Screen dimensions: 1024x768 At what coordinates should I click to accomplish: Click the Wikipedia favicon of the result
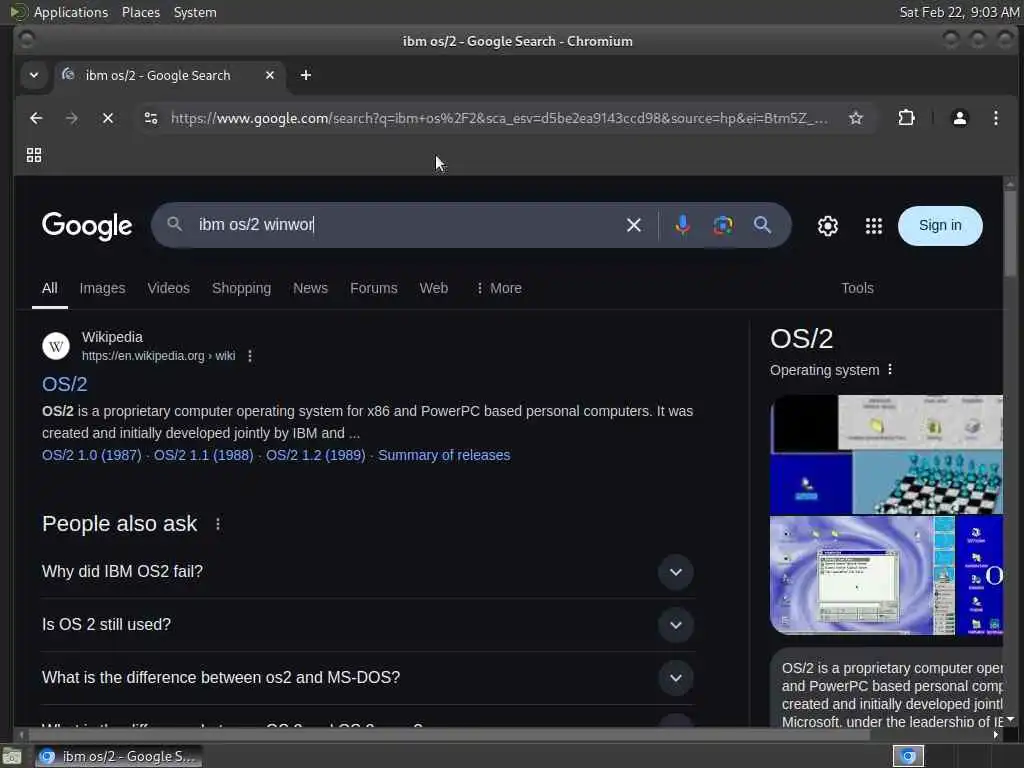[56, 346]
